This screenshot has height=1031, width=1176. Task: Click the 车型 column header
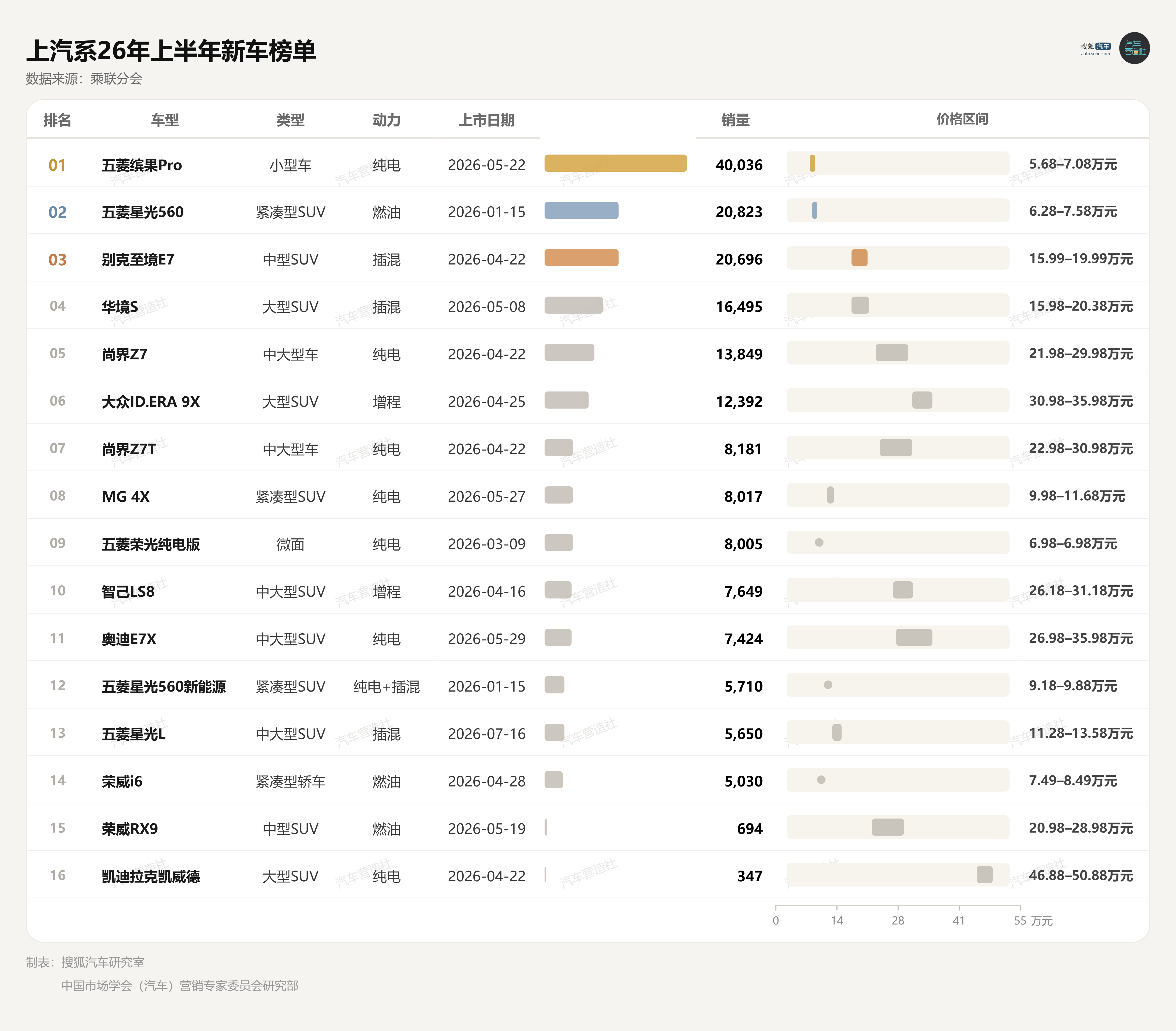(x=165, y=120)
